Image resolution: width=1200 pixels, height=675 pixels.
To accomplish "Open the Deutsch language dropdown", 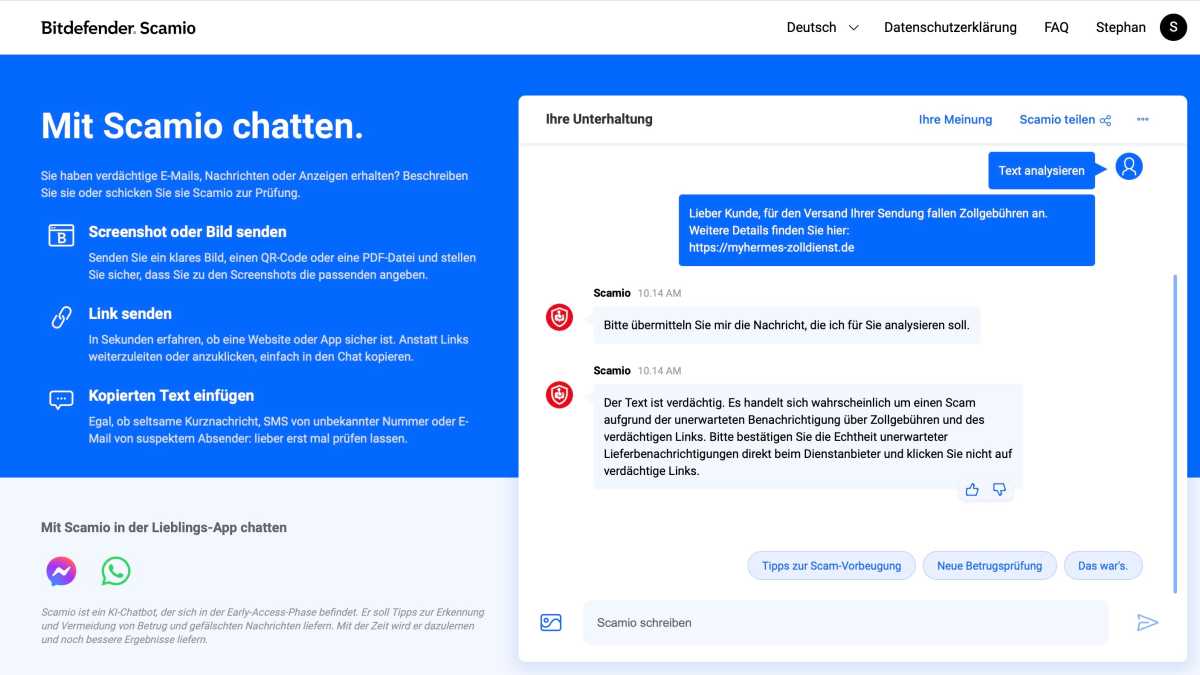I will tap(822, 28).
